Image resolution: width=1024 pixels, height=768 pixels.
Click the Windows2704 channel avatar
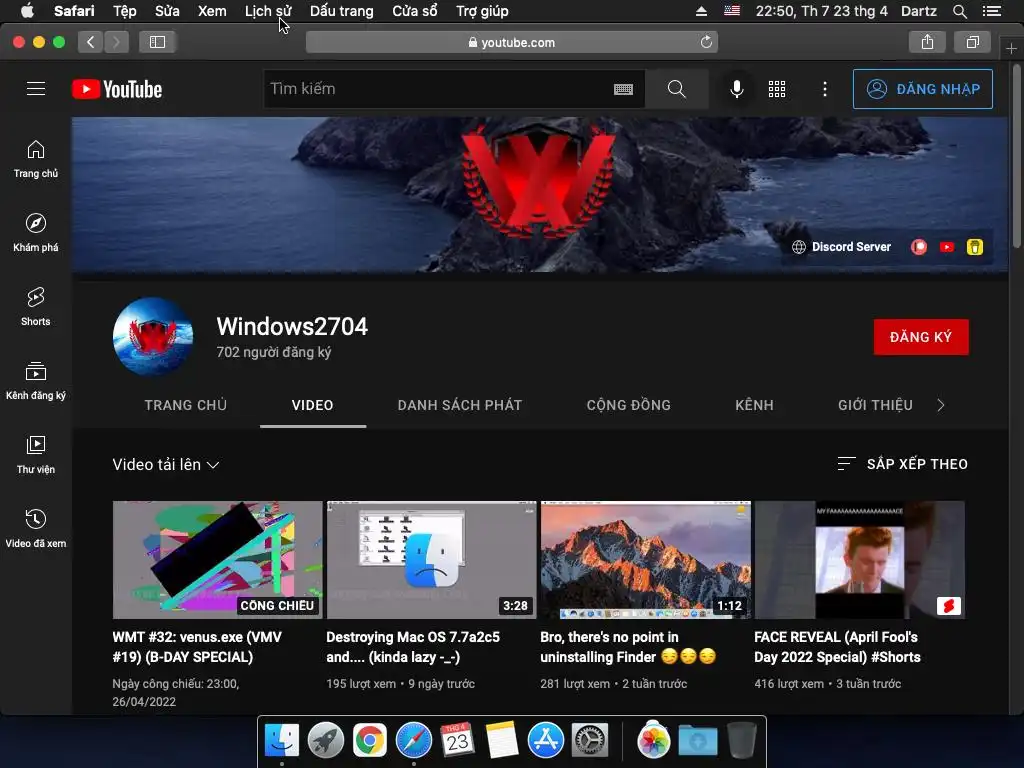(153, 337)
